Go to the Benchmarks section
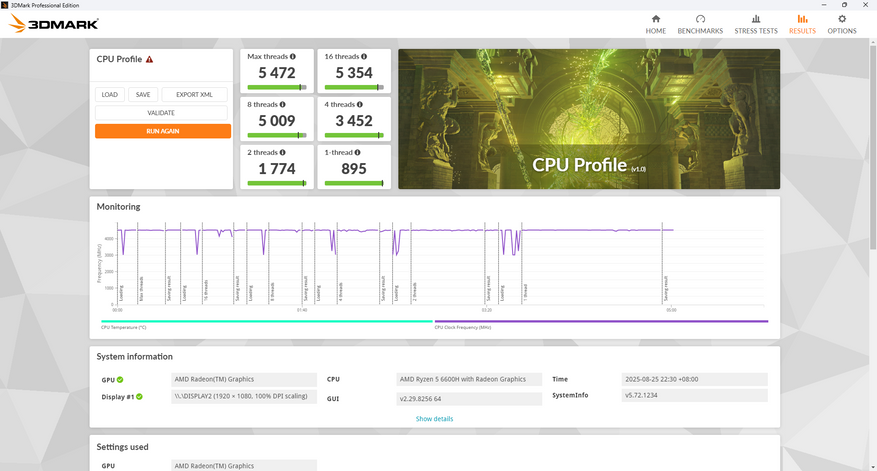The height and width of the screenshot is (471, 877). coord(700,25)
